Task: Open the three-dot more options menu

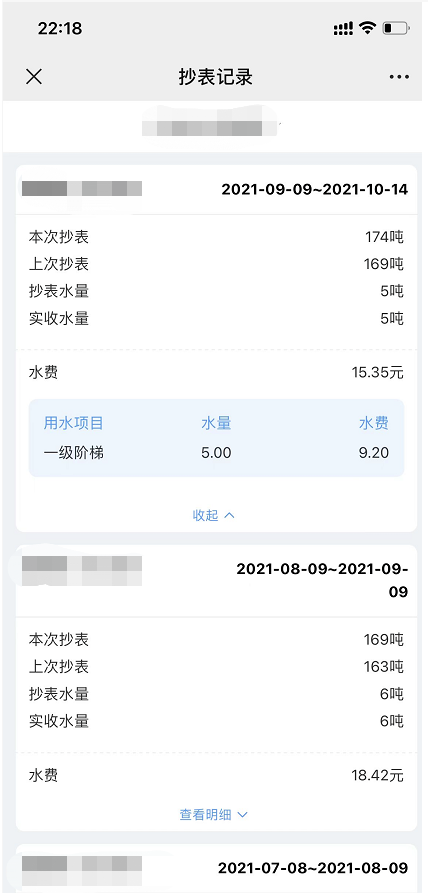Action: 399,77
